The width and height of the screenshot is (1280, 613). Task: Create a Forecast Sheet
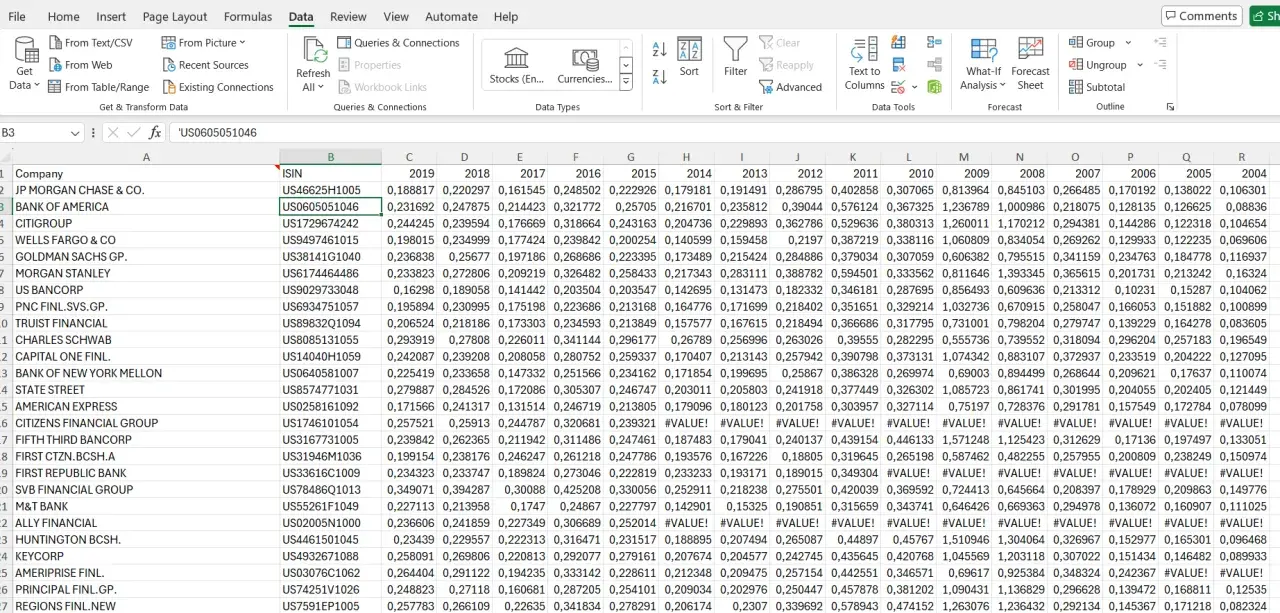point(1030,64)
